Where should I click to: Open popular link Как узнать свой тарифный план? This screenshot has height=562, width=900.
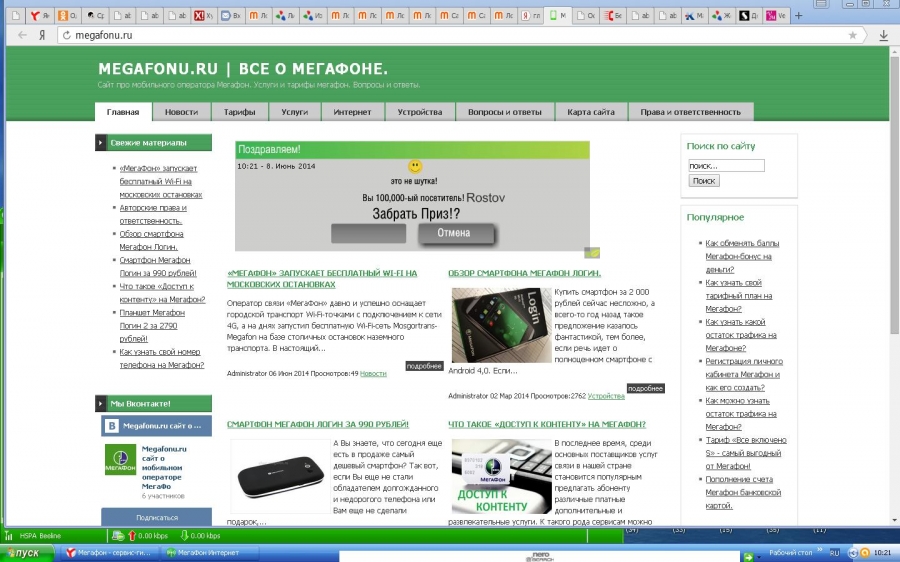point(739,296)
